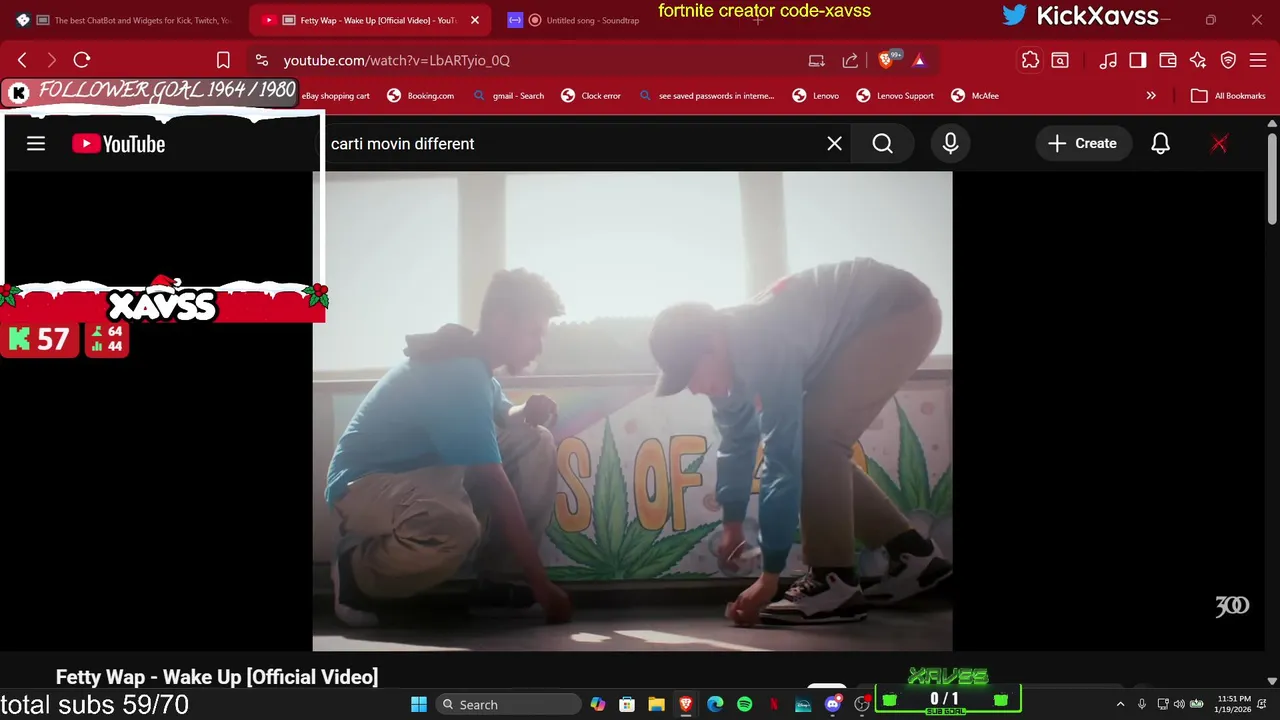Open the Brave VPN shield icon
Screen dimensions: 1280x720
1228,60
